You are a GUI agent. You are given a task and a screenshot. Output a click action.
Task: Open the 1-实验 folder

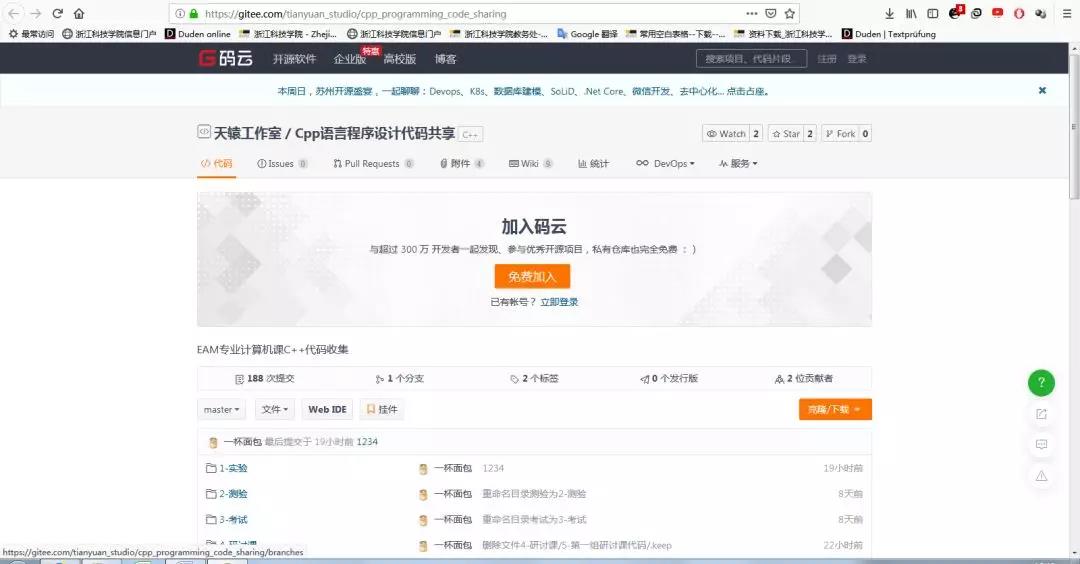(233, 468)
